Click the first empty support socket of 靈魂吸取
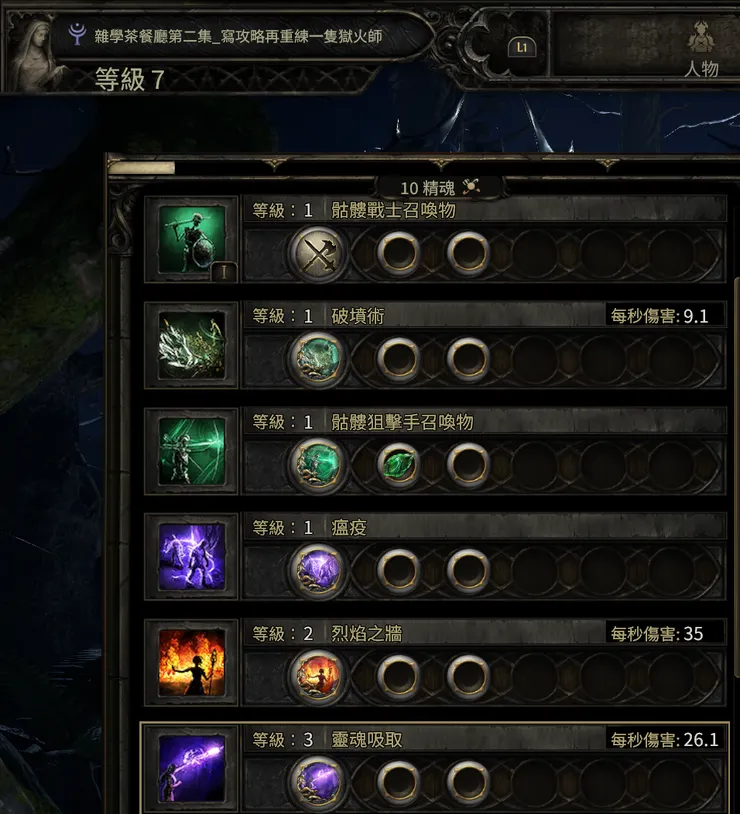740x814 pixels. tap(398, 782)
